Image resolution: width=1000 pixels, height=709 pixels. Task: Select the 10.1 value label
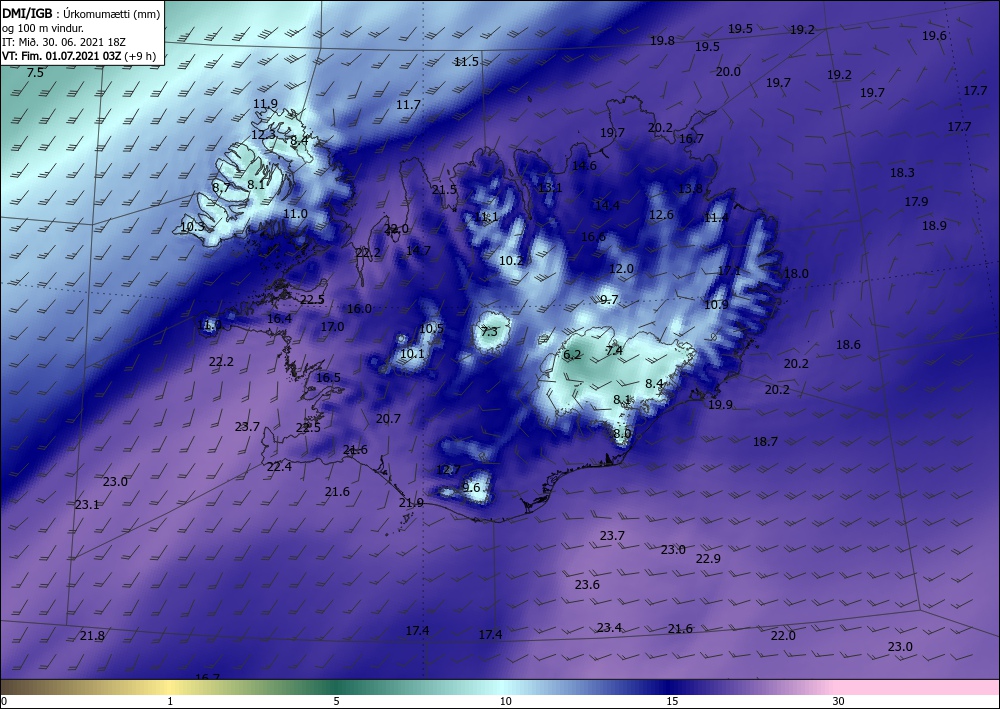tap(412, 353)
